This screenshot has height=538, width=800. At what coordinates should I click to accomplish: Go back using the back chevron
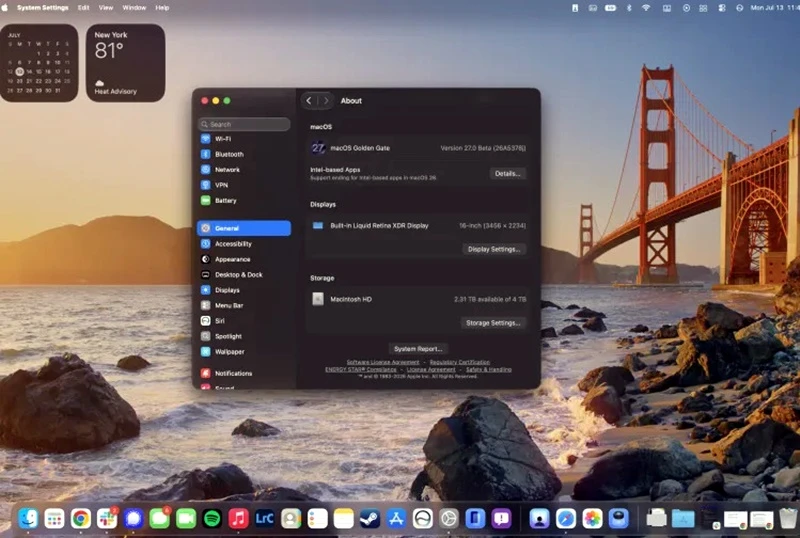pos(309,101)
